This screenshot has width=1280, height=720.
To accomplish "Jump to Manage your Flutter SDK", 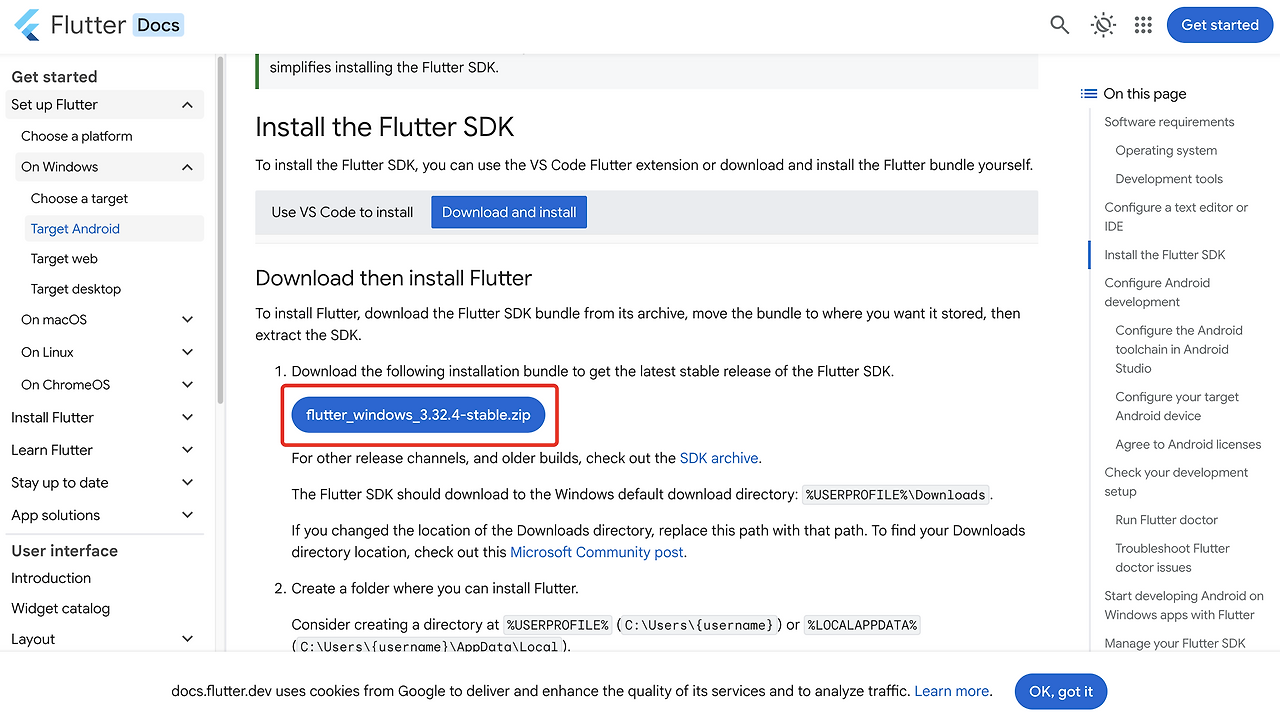I will [1175, 644].
